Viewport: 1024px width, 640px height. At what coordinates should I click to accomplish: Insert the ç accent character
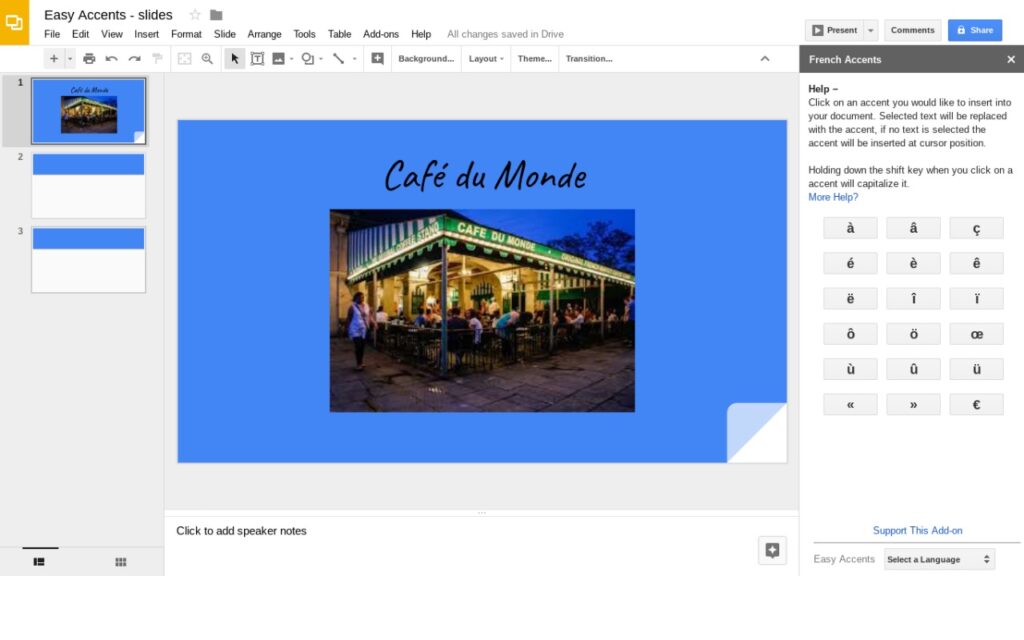click(x=976, y=227)
